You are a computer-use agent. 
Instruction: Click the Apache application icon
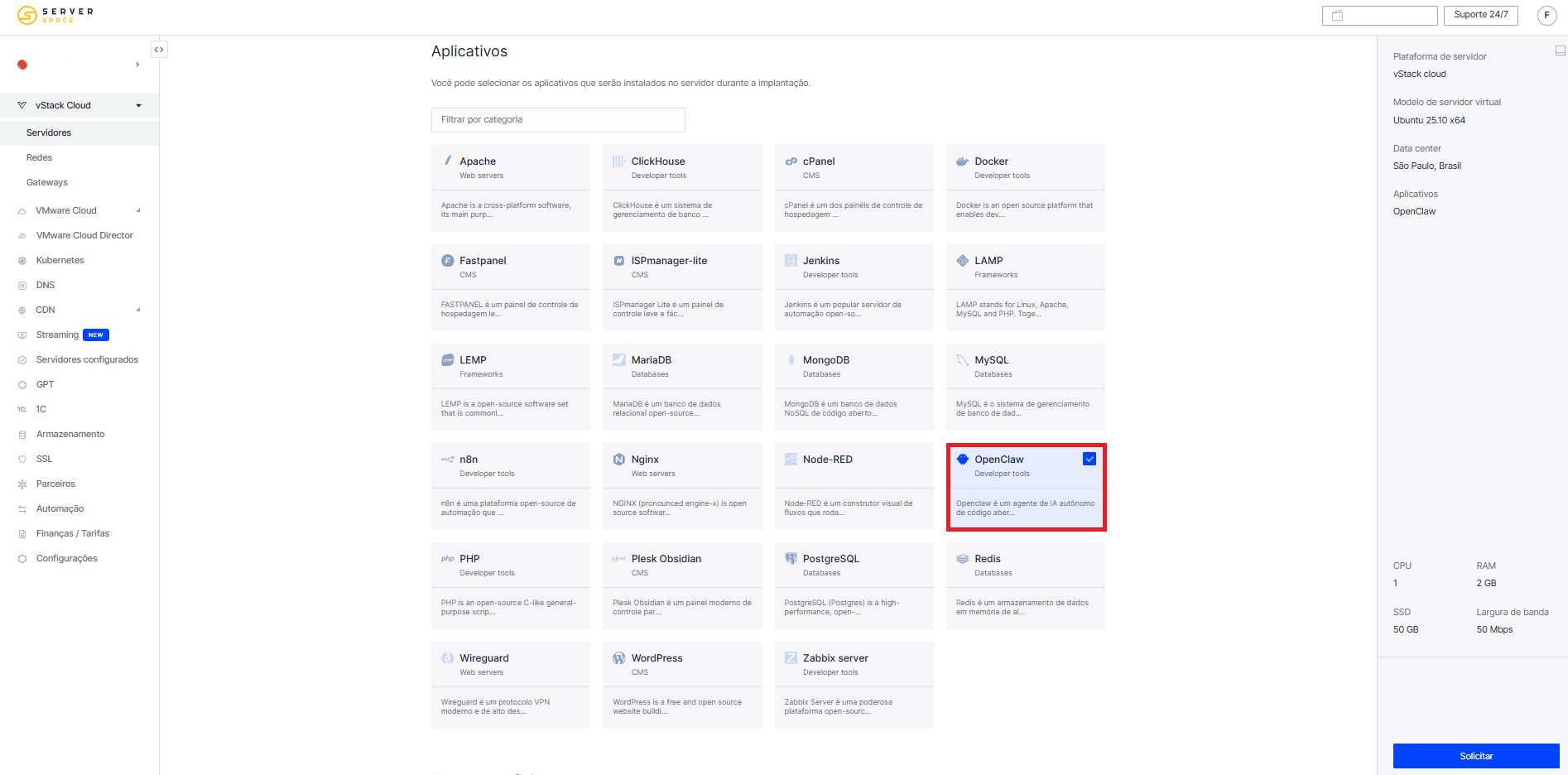point(448,161)
